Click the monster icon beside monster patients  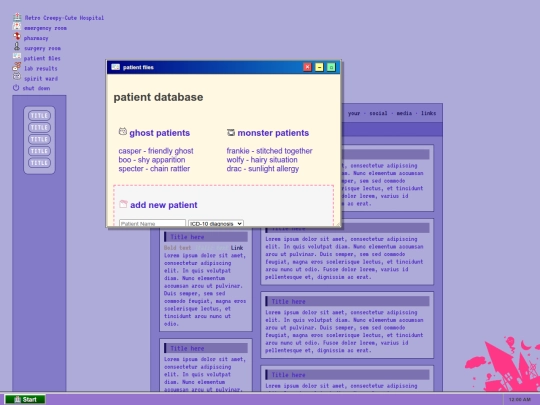click(x=231, y=132)
